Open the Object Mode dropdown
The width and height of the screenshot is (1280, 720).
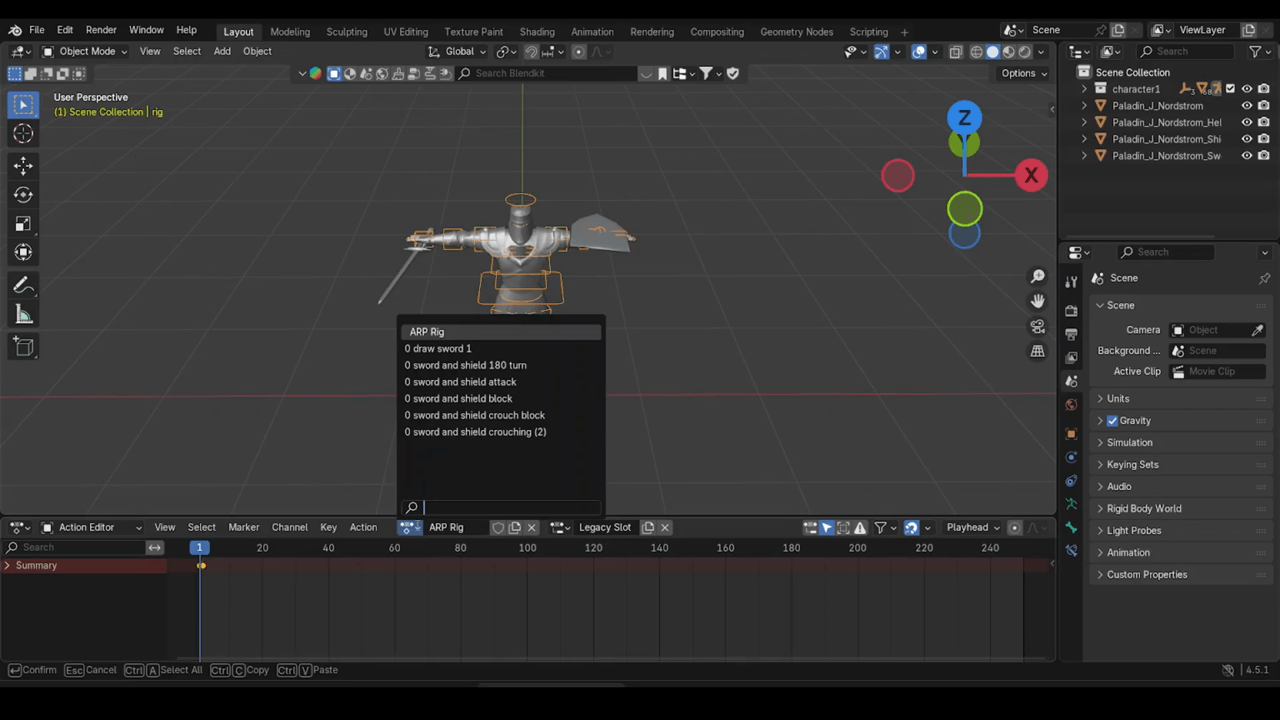[85, 51]
